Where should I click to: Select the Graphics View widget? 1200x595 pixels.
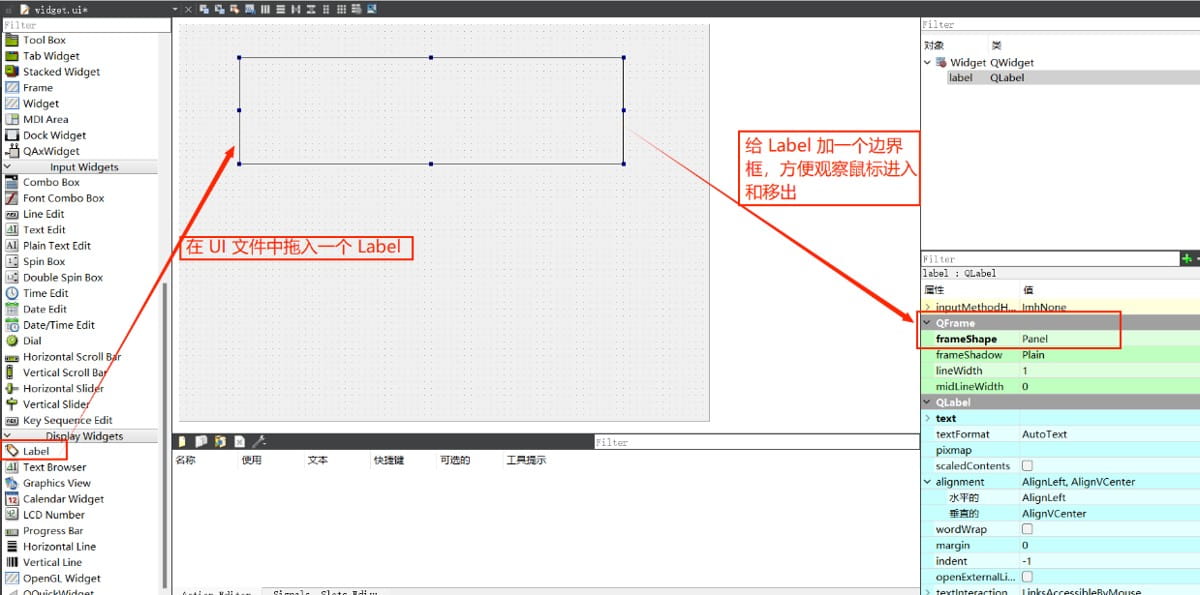tap(57, 482)
